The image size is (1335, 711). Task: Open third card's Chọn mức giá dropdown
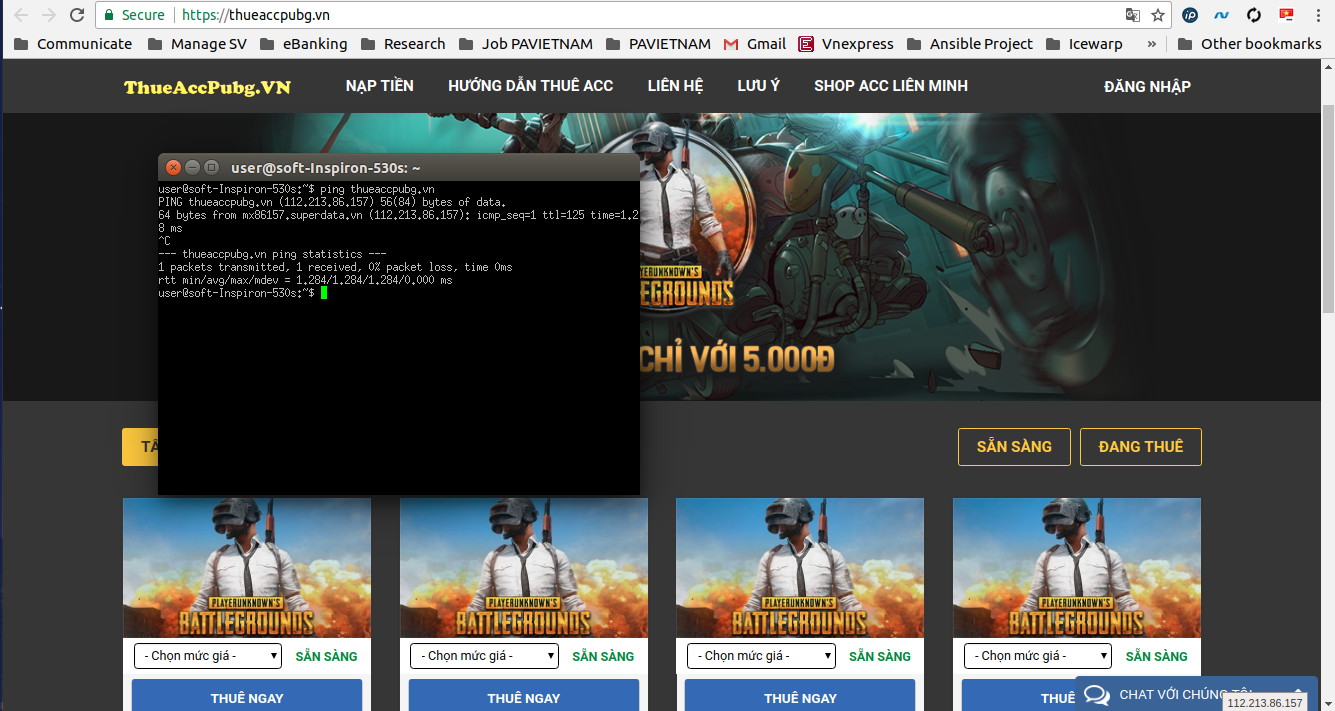click(x=761, y=656)
